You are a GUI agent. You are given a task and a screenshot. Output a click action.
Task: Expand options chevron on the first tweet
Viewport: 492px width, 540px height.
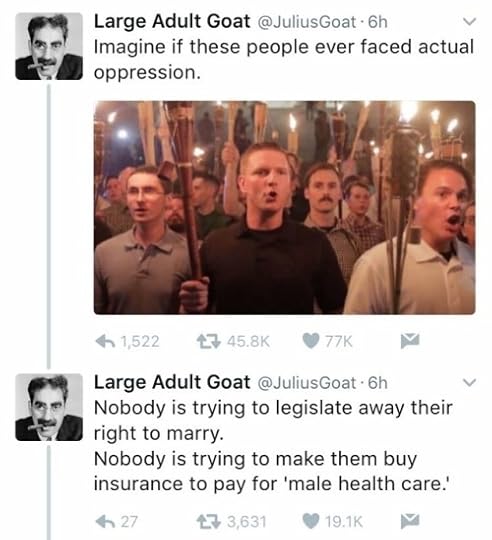coord(469,22)
